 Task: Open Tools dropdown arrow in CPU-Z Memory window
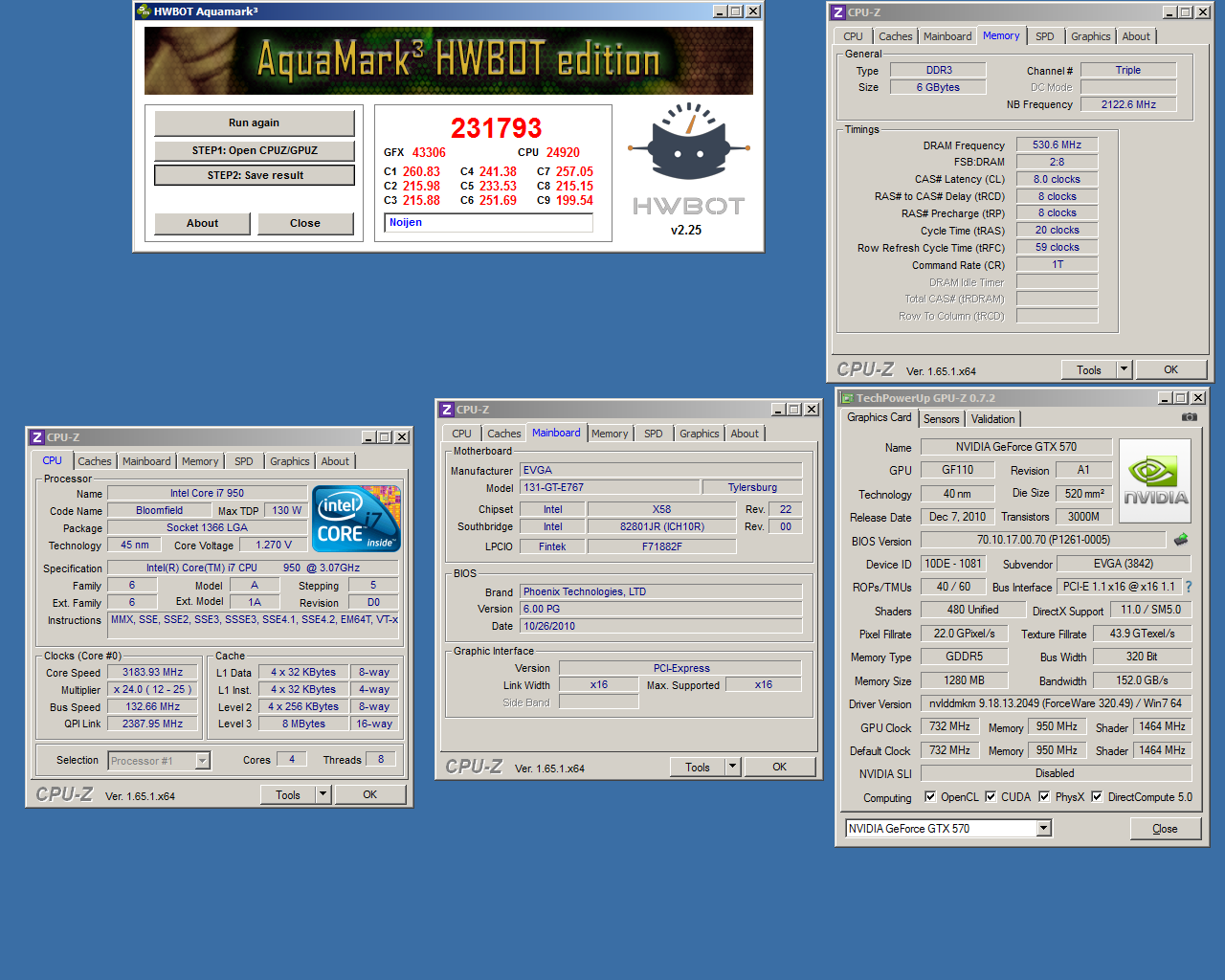click(x=1124, y=369)
